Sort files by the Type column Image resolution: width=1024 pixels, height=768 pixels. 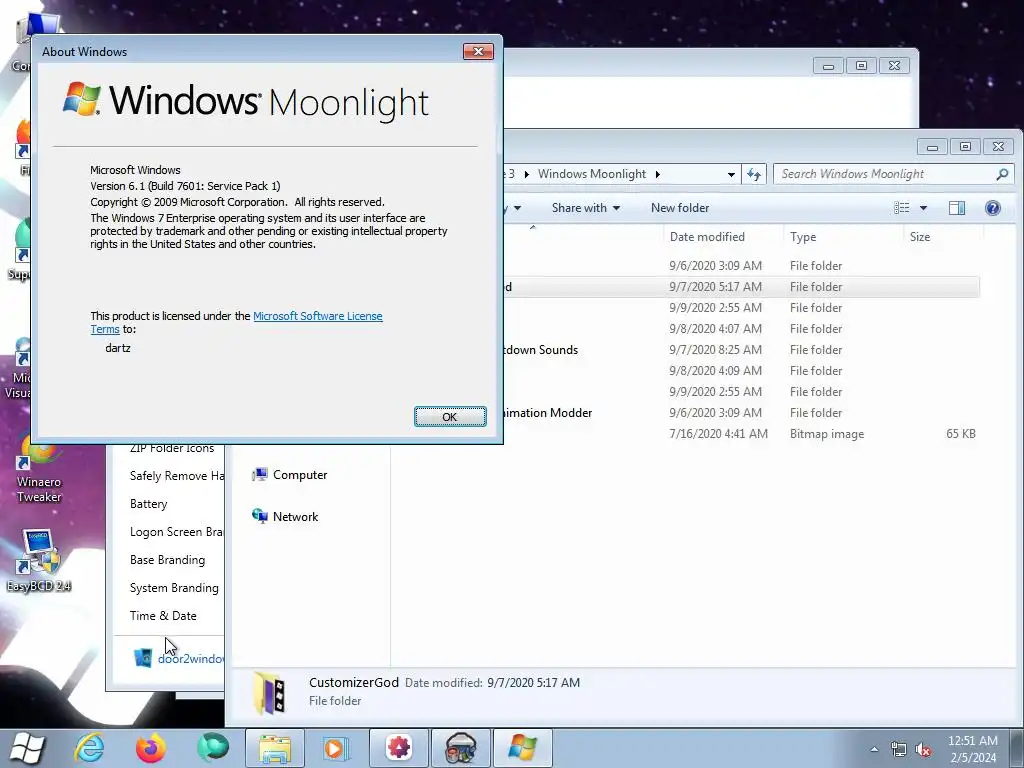pos(843,236)
